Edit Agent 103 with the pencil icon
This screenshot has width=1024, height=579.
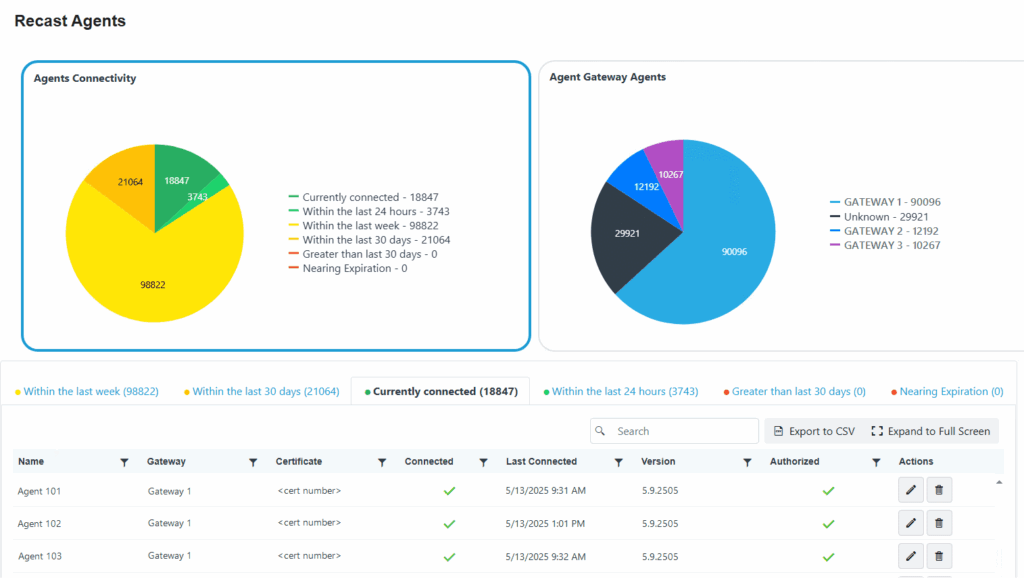point(910,555)
